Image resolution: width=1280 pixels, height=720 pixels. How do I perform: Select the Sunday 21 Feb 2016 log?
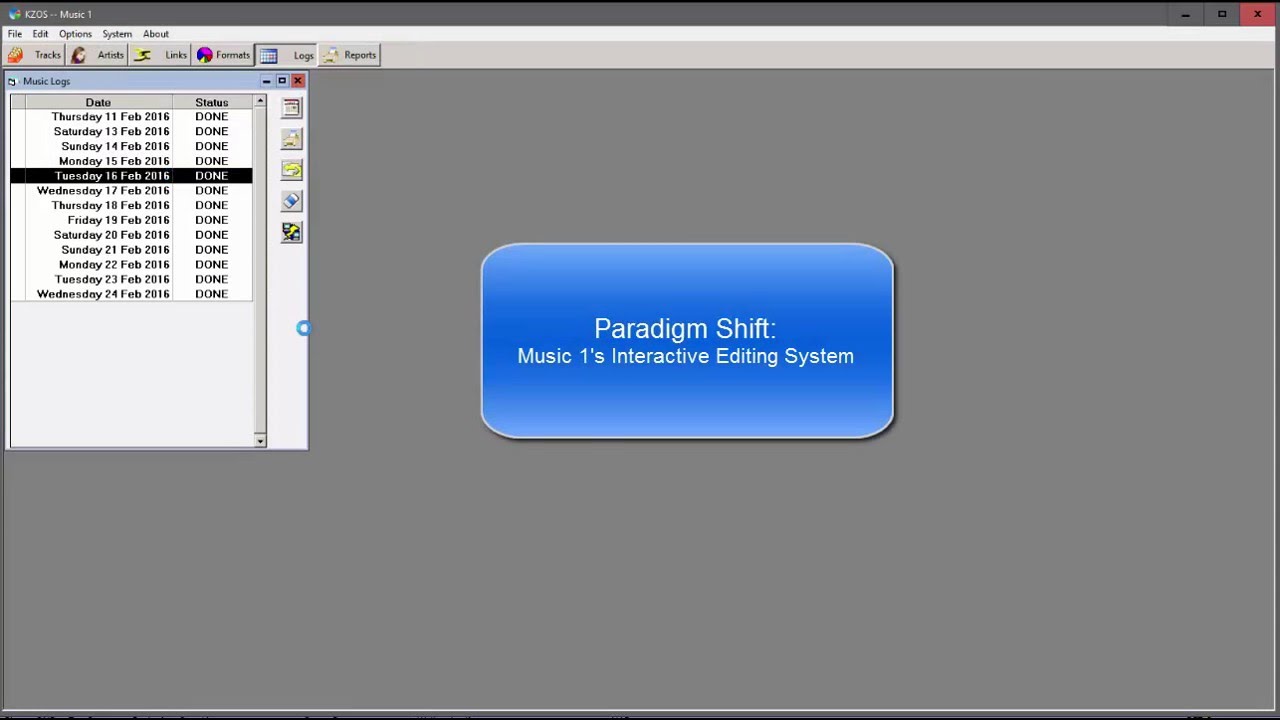131,250
